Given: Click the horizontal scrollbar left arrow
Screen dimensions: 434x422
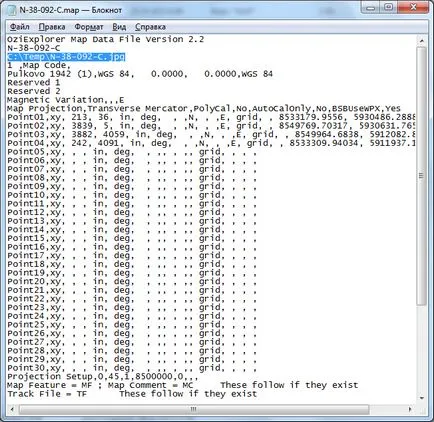Looking at the screenshot, I should (12, 409).
